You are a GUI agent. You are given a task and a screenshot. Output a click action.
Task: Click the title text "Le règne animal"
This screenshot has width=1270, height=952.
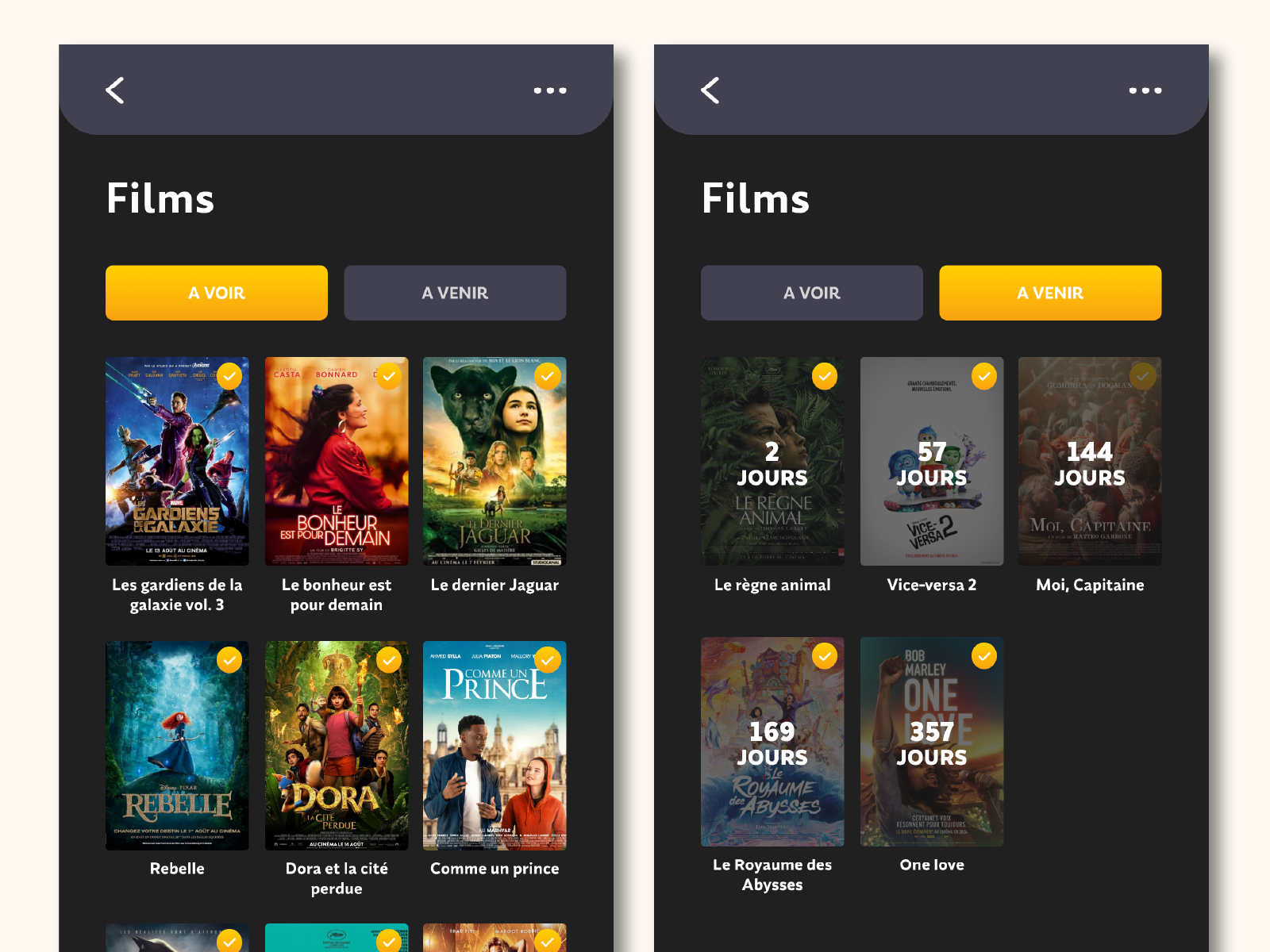click(772, 585)
